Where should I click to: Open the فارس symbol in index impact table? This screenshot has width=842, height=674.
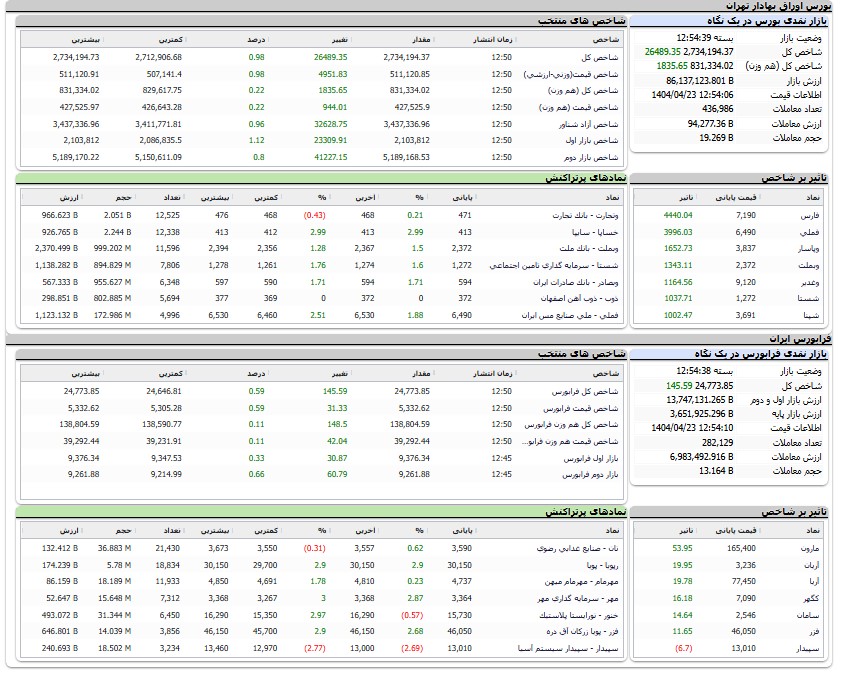pos(810,215)
